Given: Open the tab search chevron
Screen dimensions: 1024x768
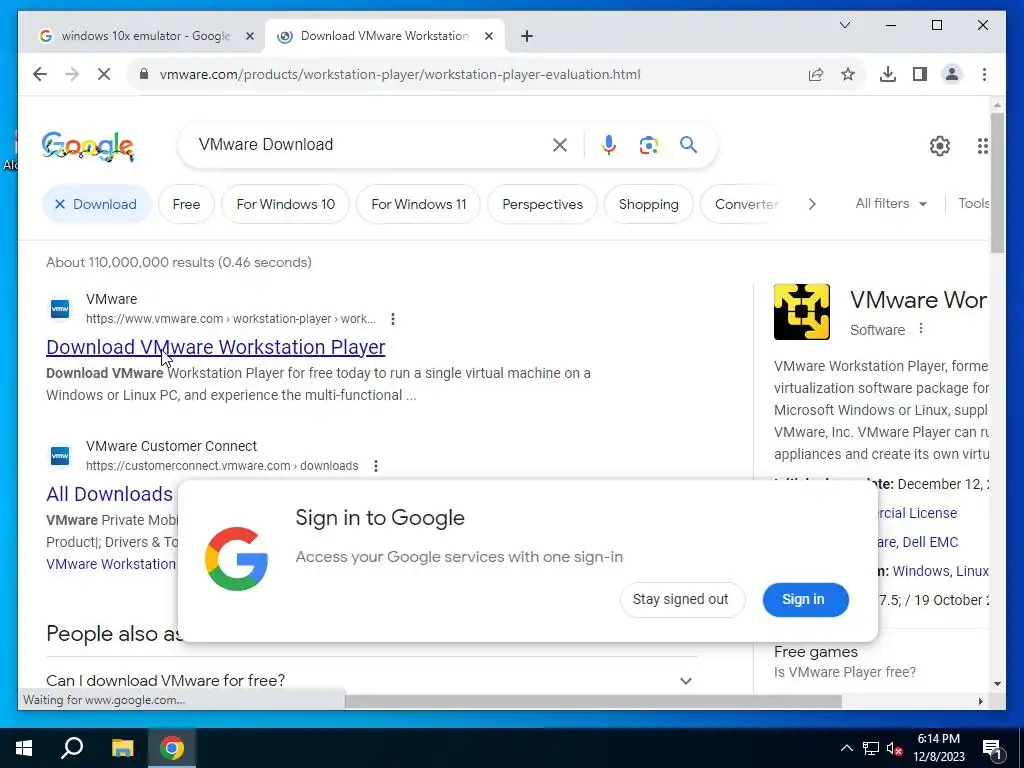Looking at the screenshot, I should coord(844,25).
